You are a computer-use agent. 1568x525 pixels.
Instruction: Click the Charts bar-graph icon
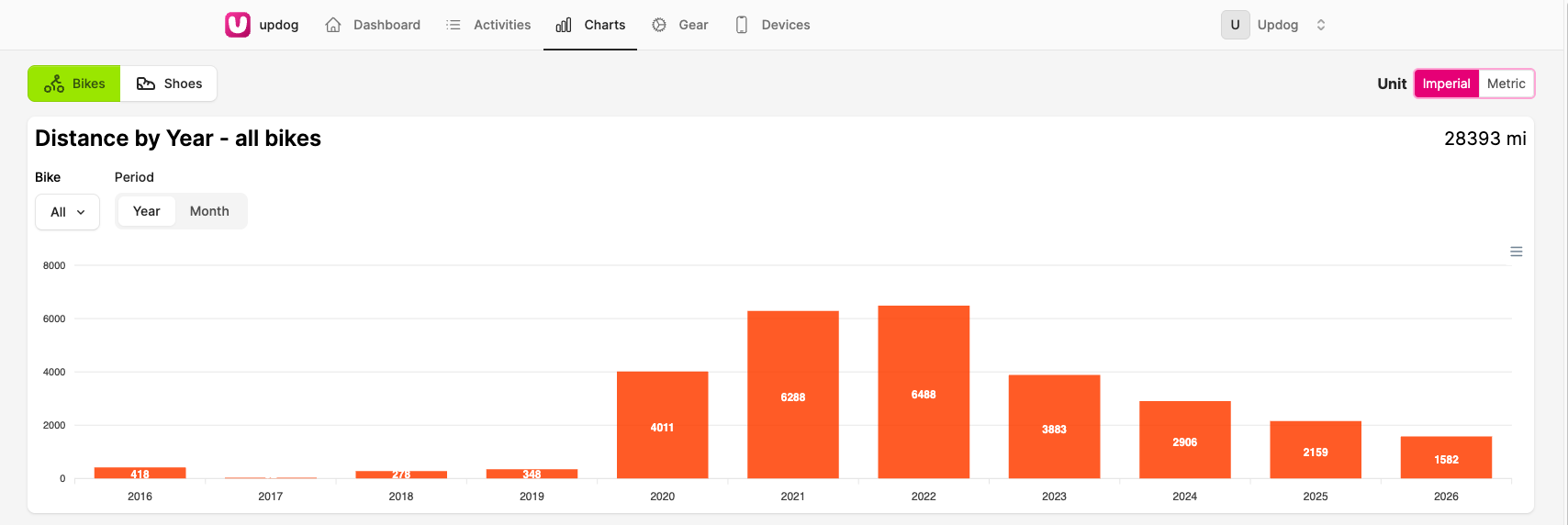(x=564, y=25)
